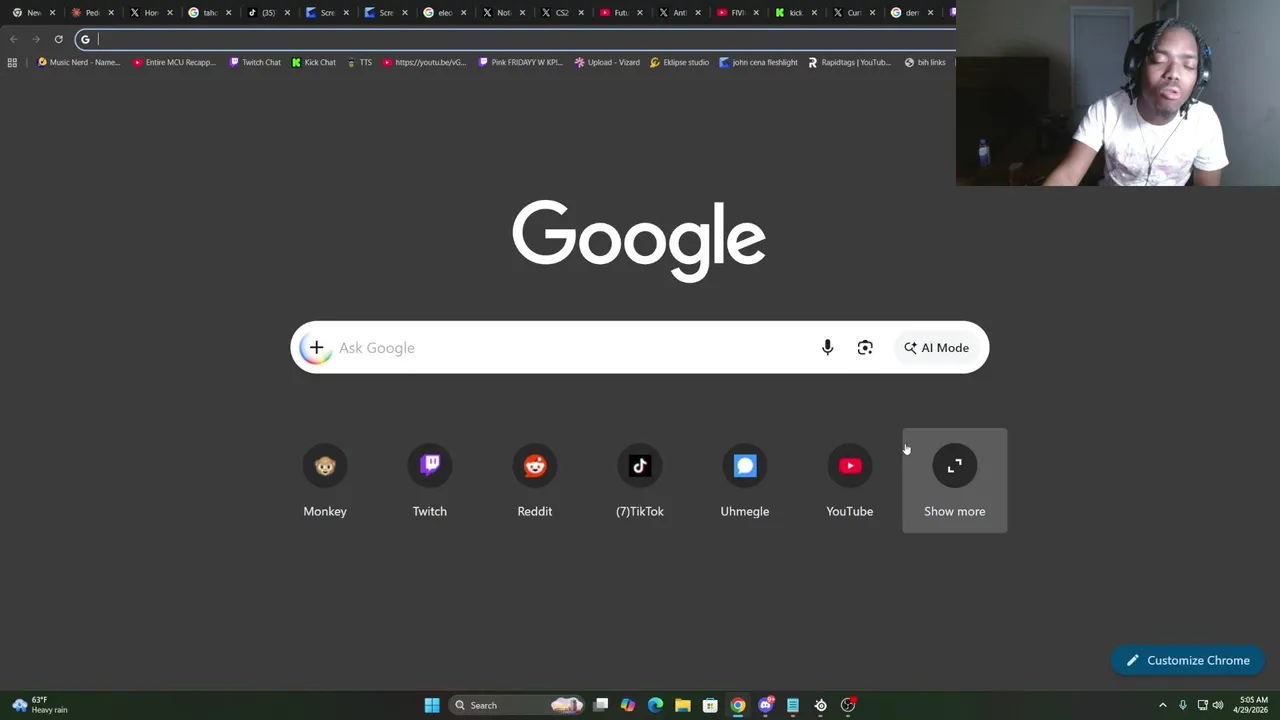Open the Entire MCU Recapp bookmark

[174, 62]
